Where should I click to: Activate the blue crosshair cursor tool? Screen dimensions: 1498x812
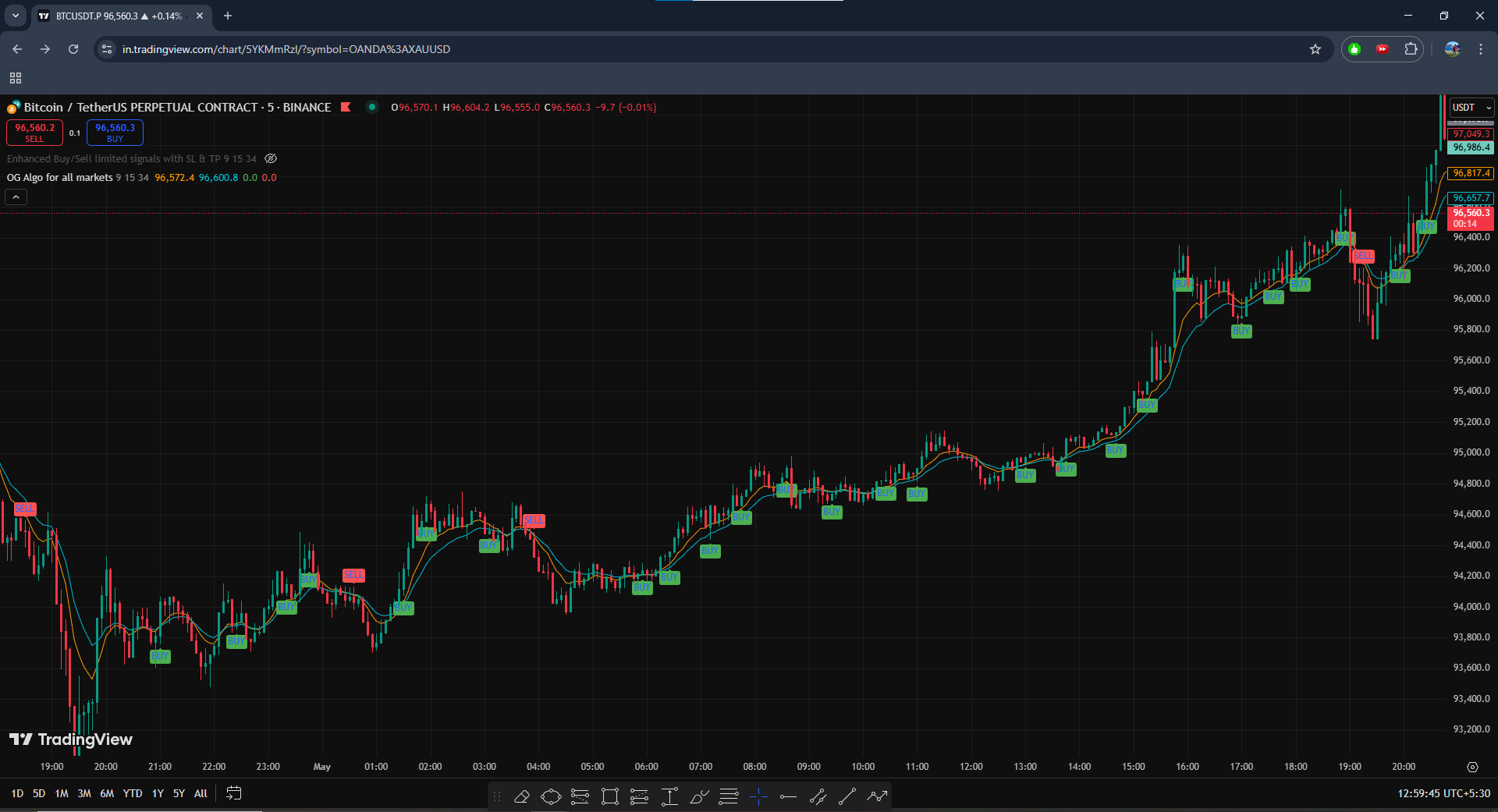pos(758,796)
